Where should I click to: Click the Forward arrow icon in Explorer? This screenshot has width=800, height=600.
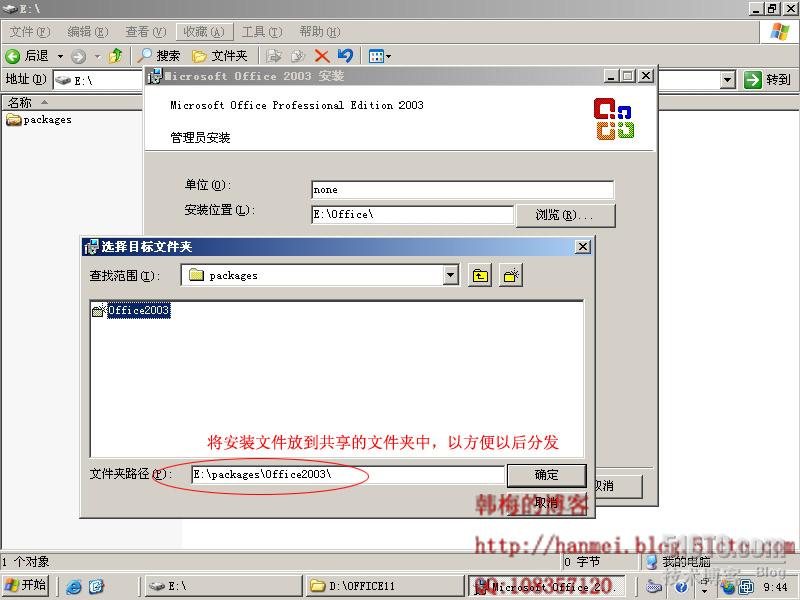[x=78, y=56]
